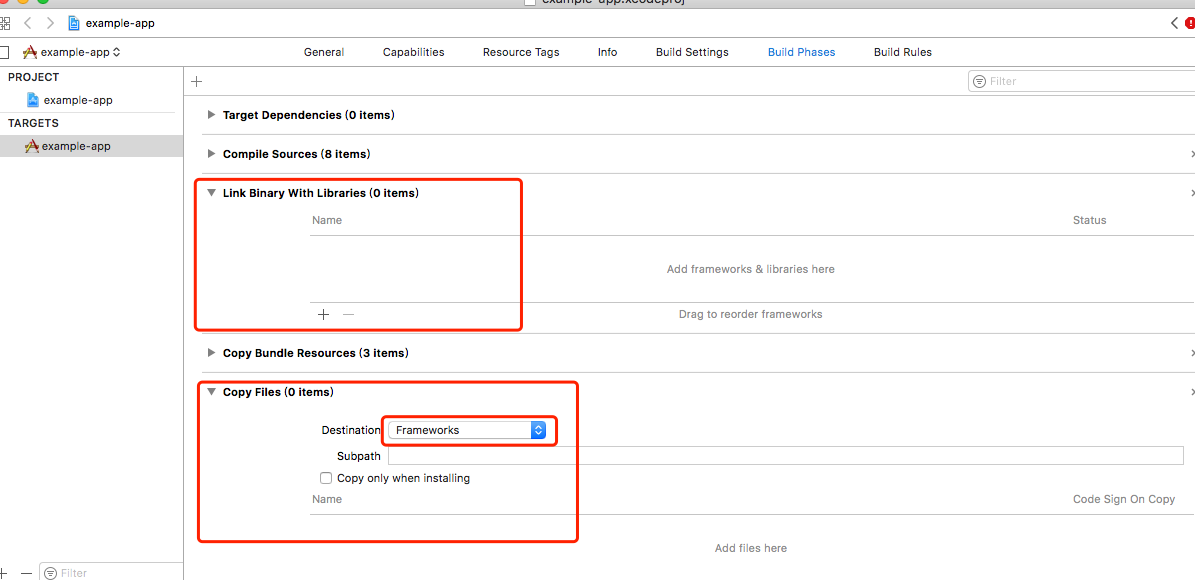Open the related items grid icon

[x=5, y=23]
